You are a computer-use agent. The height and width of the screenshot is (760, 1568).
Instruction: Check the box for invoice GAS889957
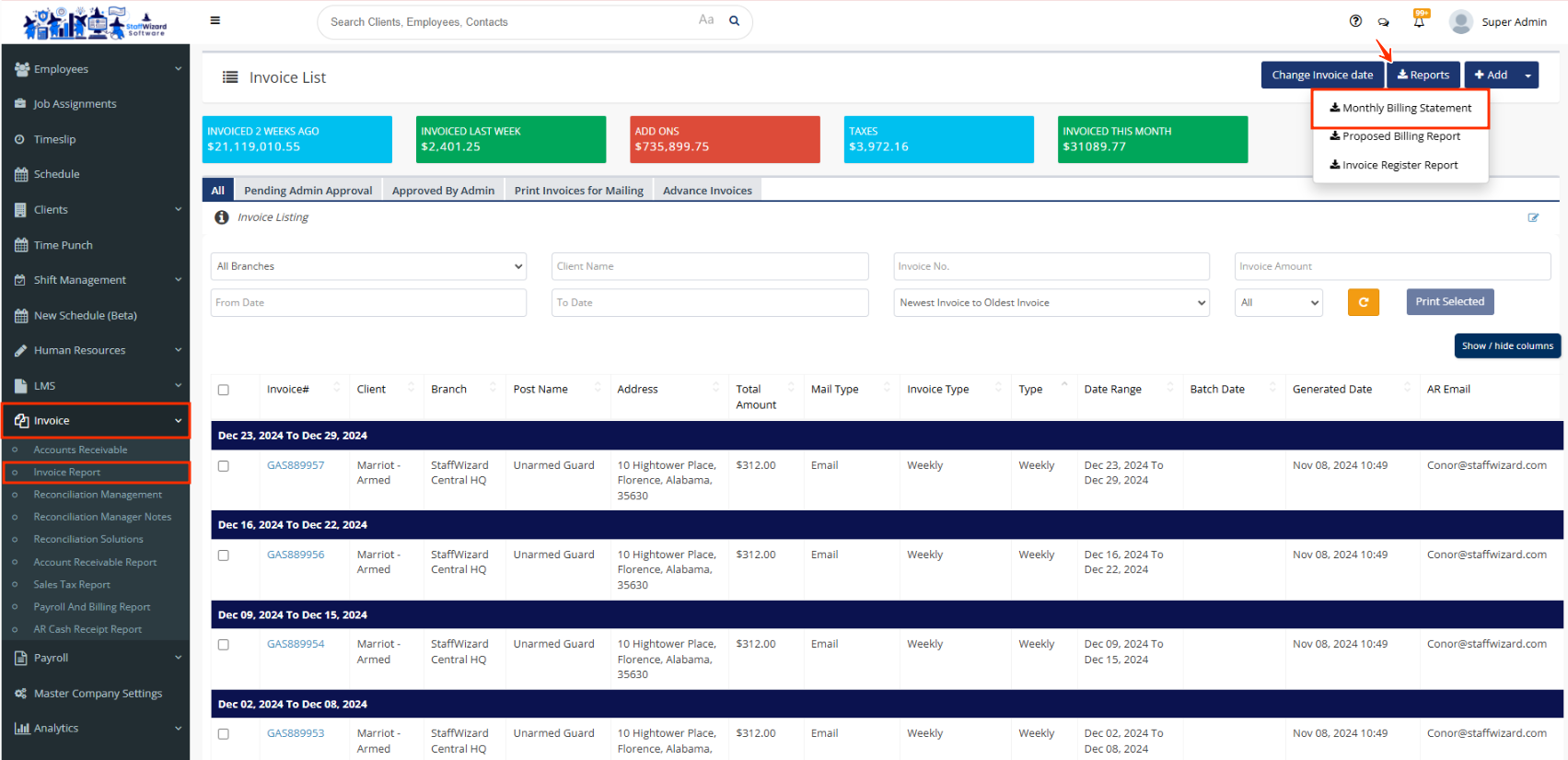(x=223, y=466)
